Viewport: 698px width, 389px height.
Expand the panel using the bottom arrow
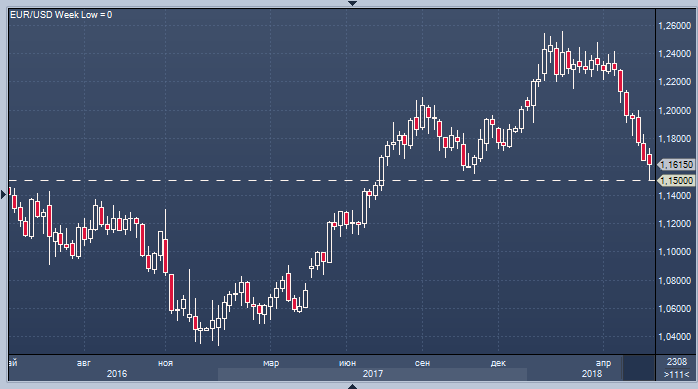click(352, 386)
